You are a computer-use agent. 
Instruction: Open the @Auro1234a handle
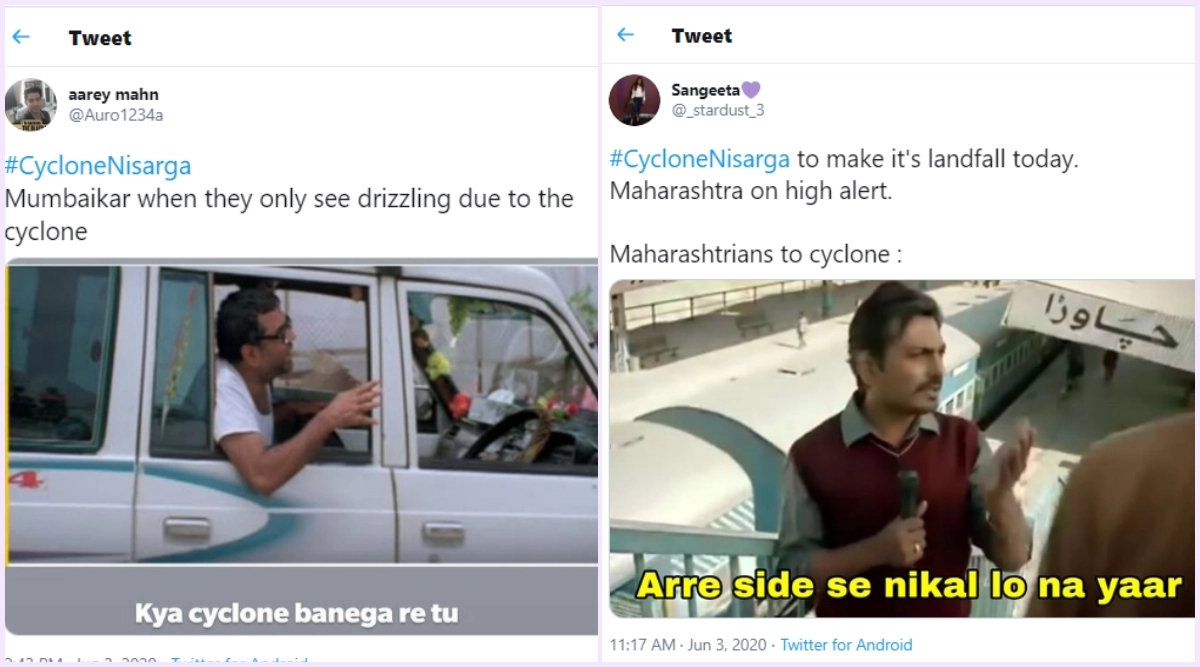click(115, 115)
